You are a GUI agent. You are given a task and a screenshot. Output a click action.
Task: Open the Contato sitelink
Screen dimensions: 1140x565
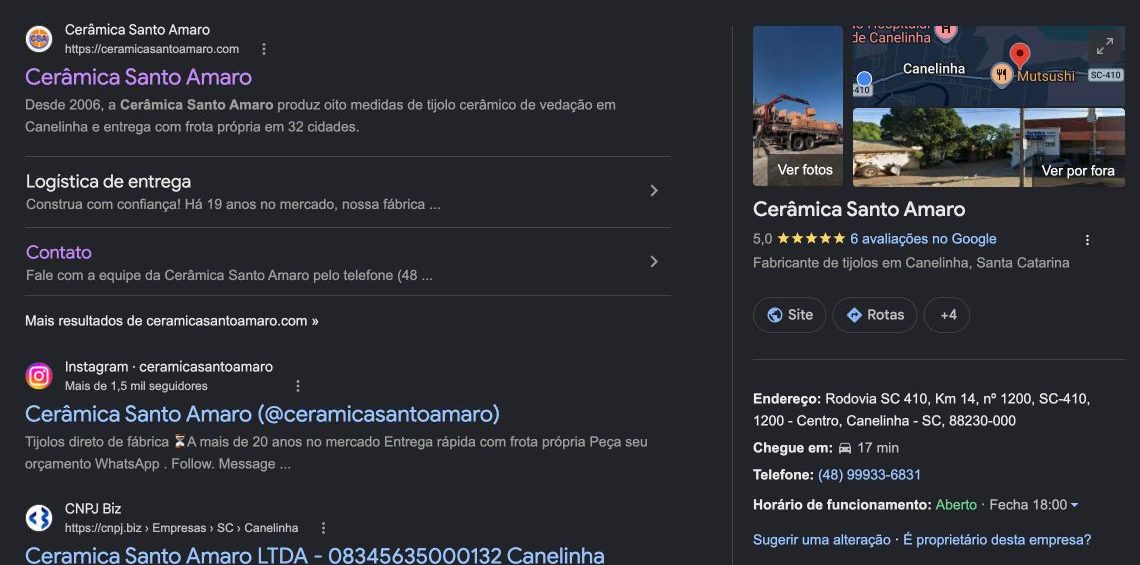click(59, 252)
